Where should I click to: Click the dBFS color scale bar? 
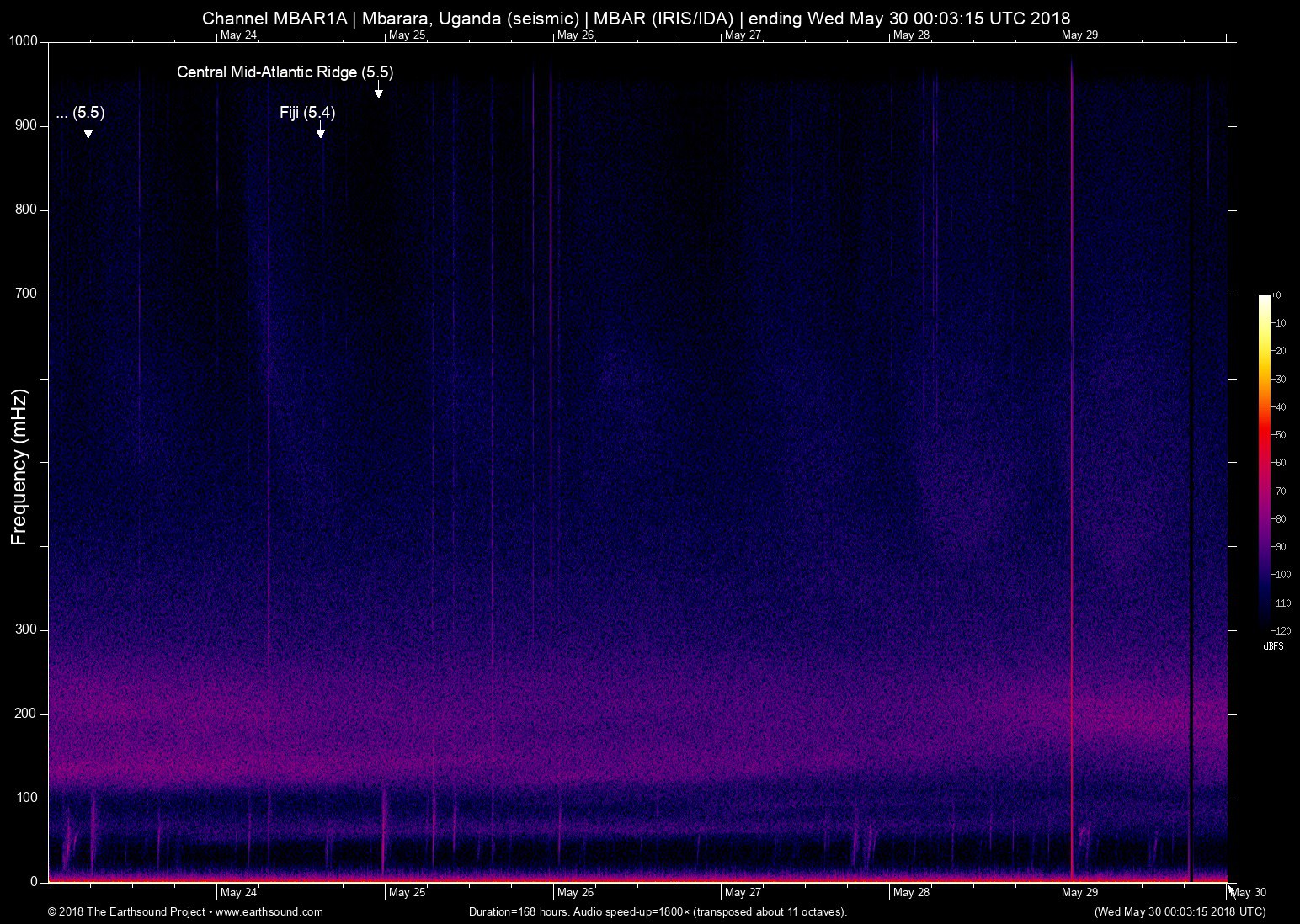click(1264, 461)
